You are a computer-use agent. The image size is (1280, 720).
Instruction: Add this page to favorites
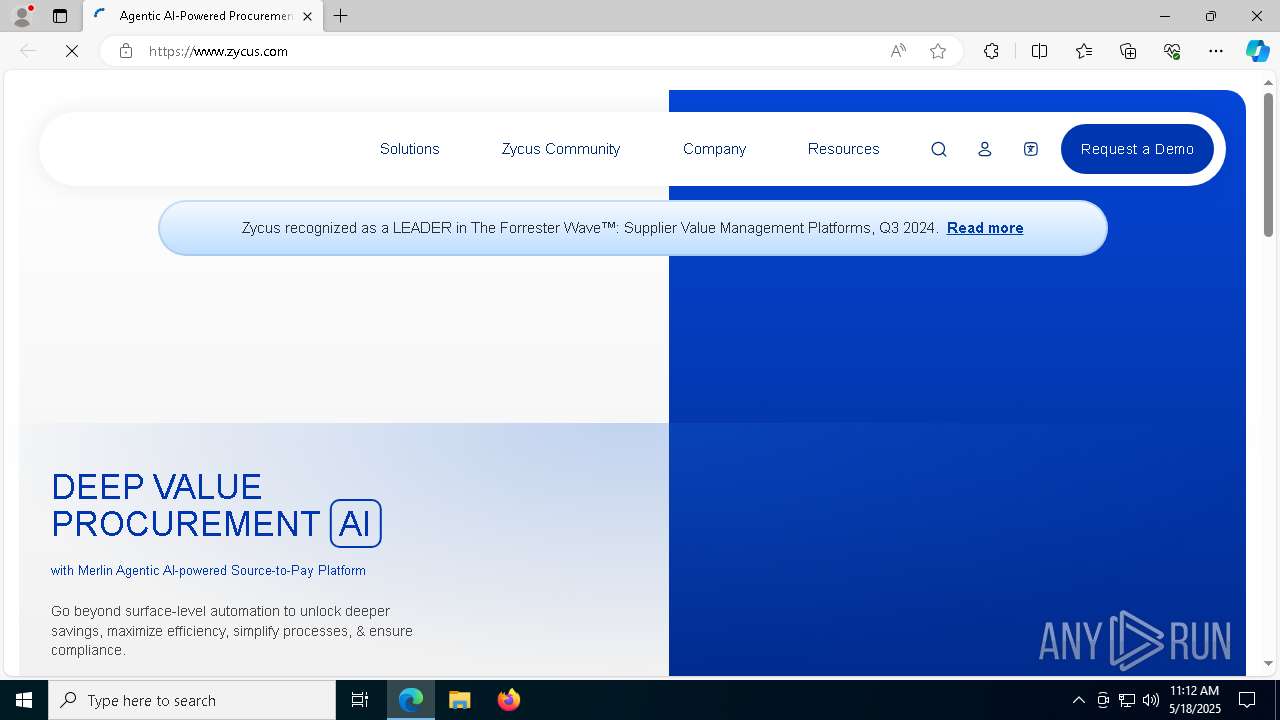938,51
